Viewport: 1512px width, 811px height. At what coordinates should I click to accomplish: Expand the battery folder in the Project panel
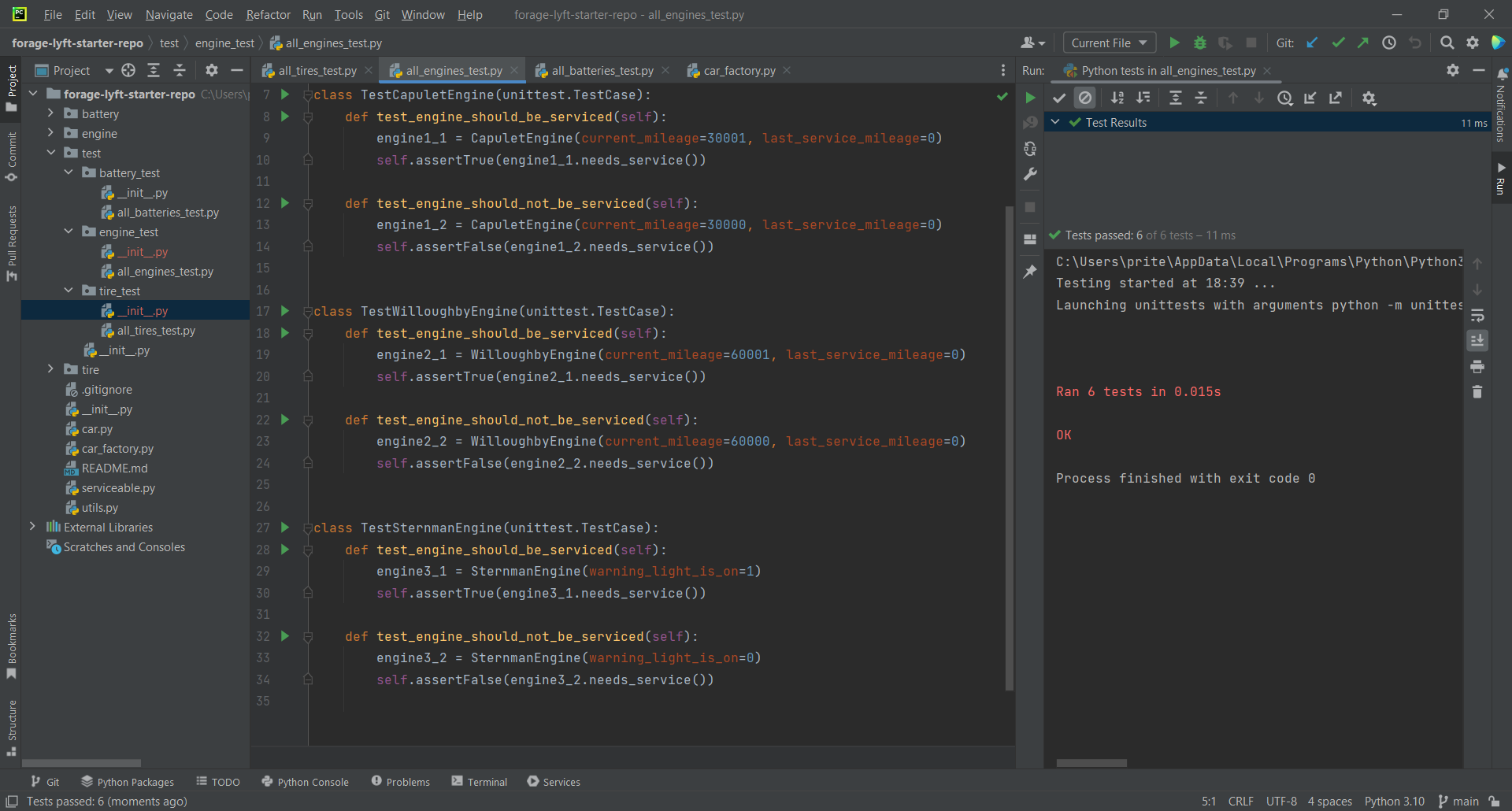point(50,113)
